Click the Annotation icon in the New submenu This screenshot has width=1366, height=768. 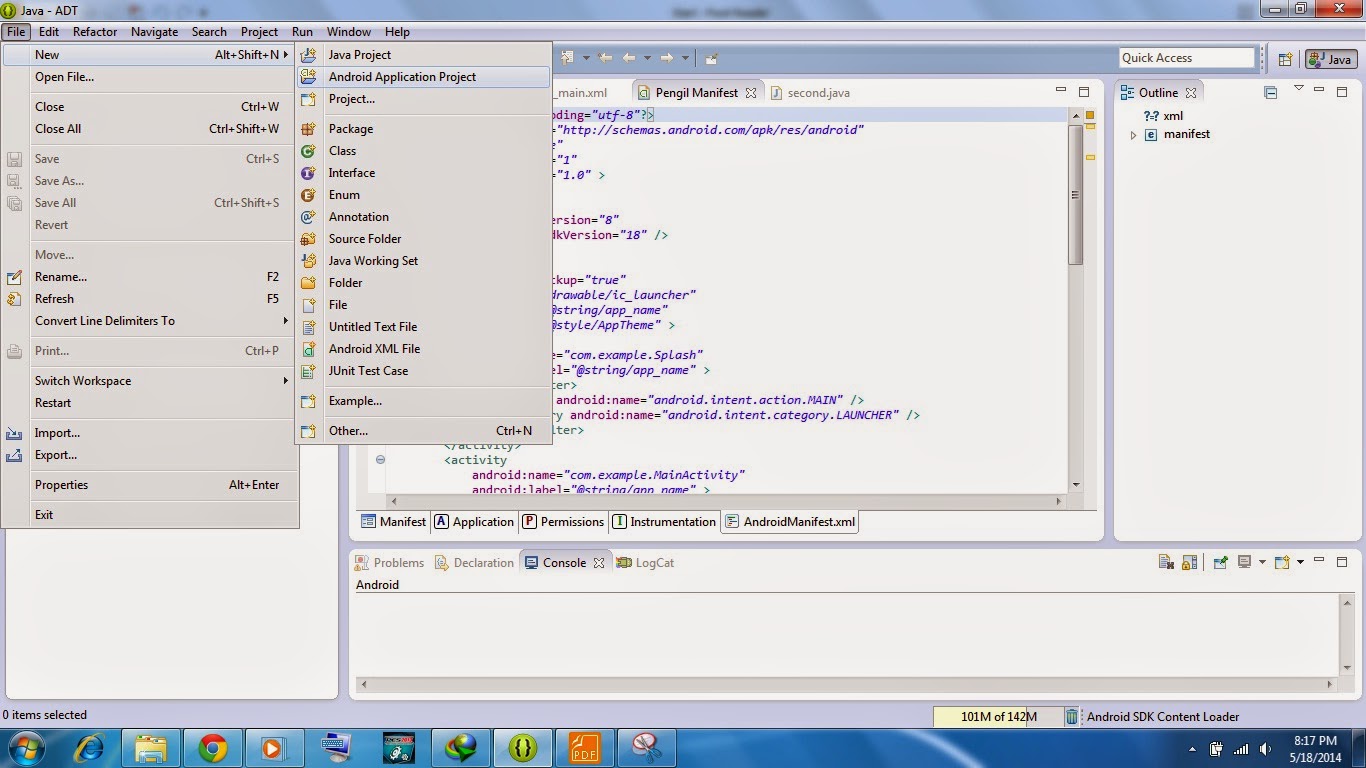click(x=309, y=217)
